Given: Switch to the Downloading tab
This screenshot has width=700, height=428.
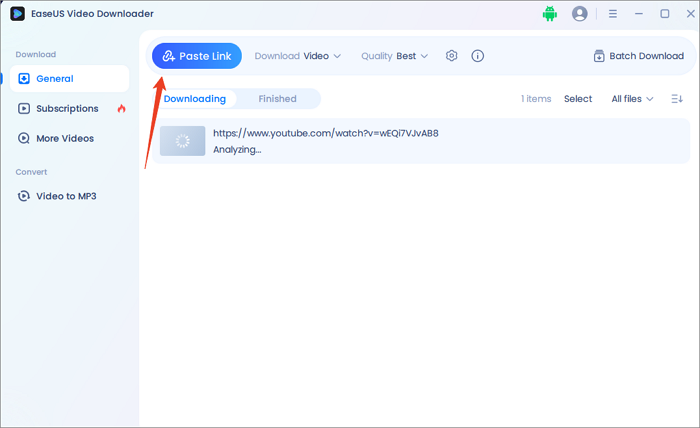Looking at the screenshot, I should point(195,99).
